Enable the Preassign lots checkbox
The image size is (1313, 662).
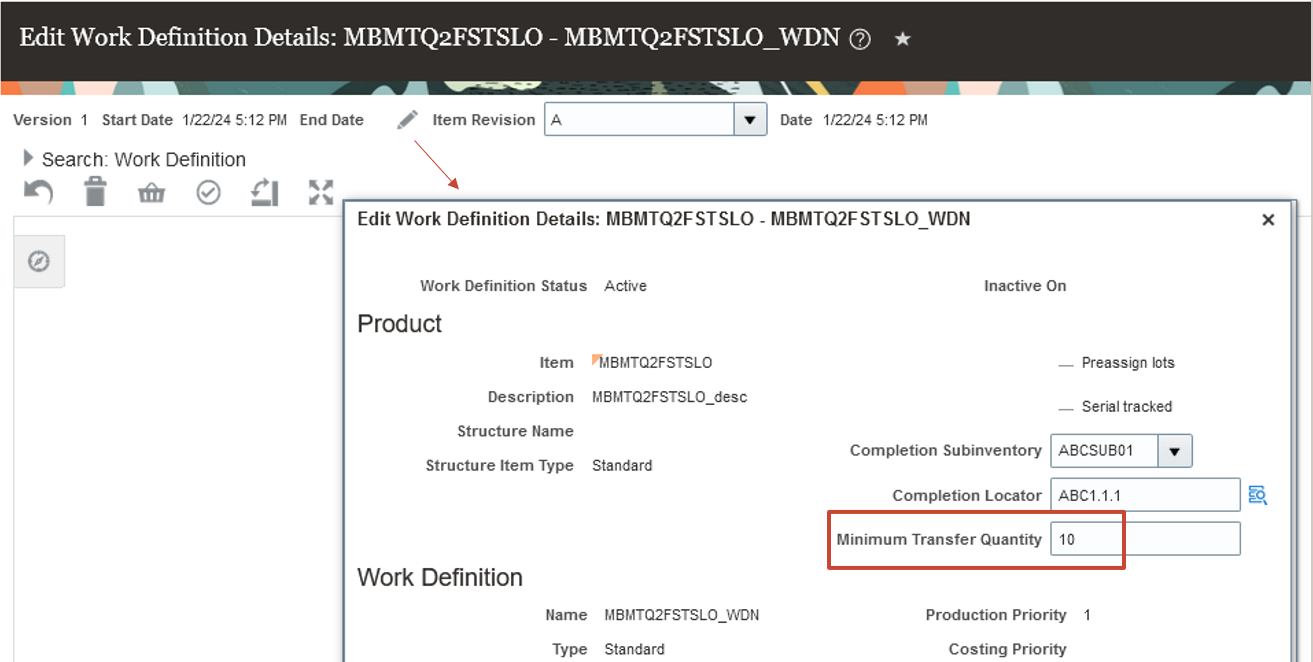click(x=1066, y=362)
